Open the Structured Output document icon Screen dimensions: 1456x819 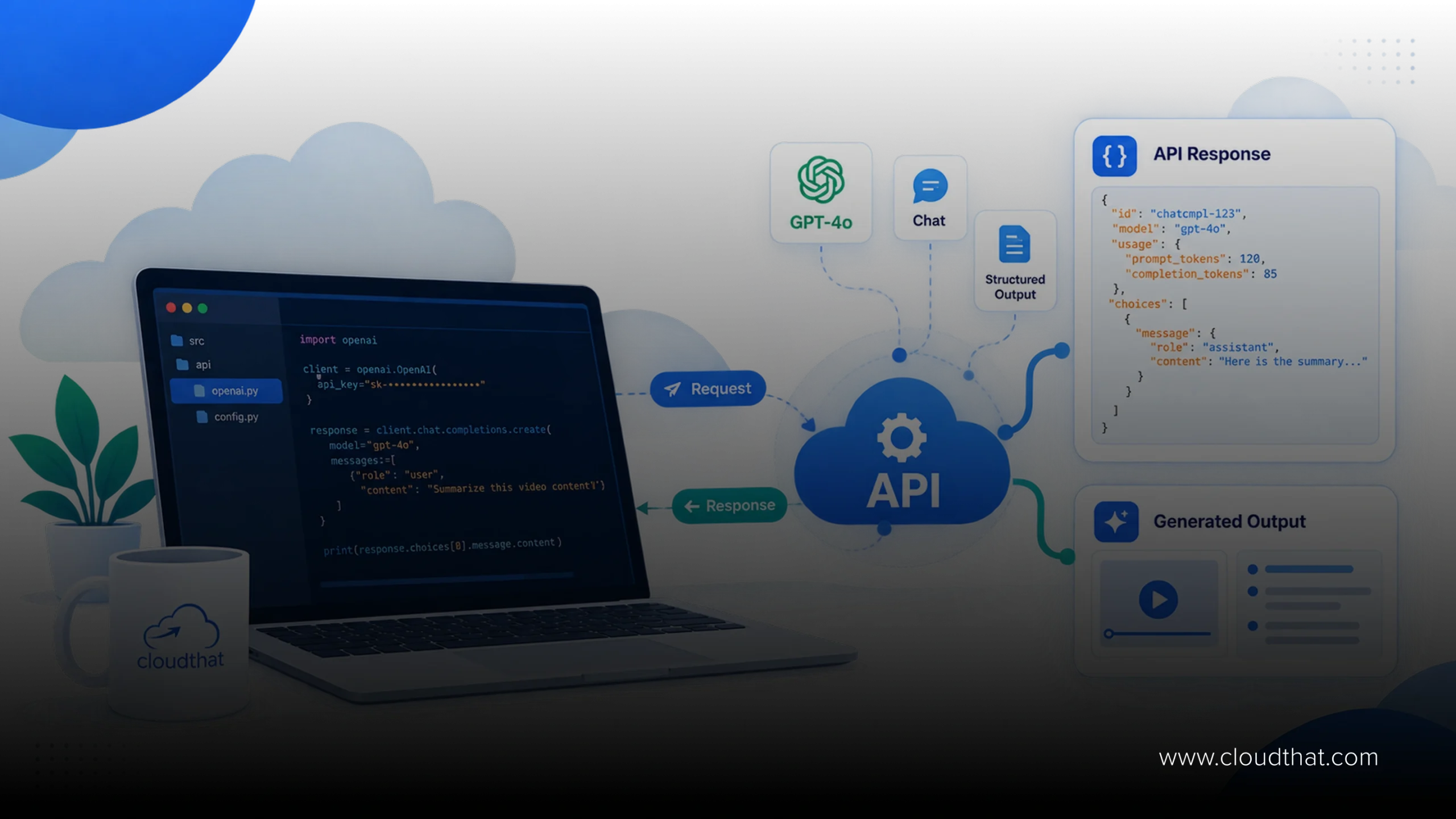click(1014, 244)
